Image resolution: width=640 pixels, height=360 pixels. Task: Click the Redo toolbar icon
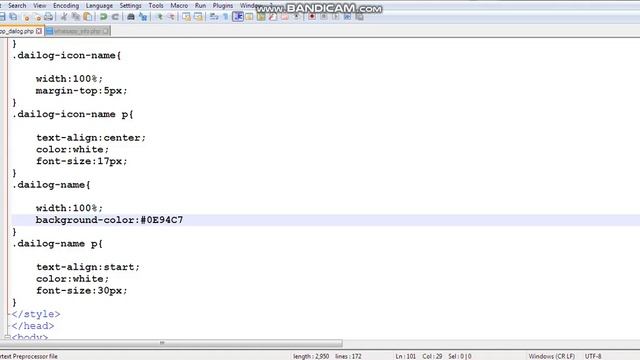click(115, 17)
